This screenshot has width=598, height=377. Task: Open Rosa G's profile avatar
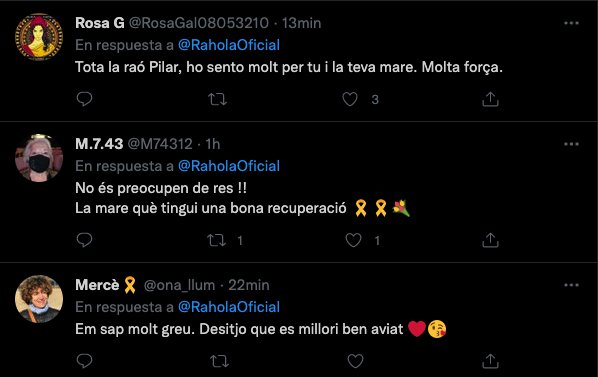[39, 37]
